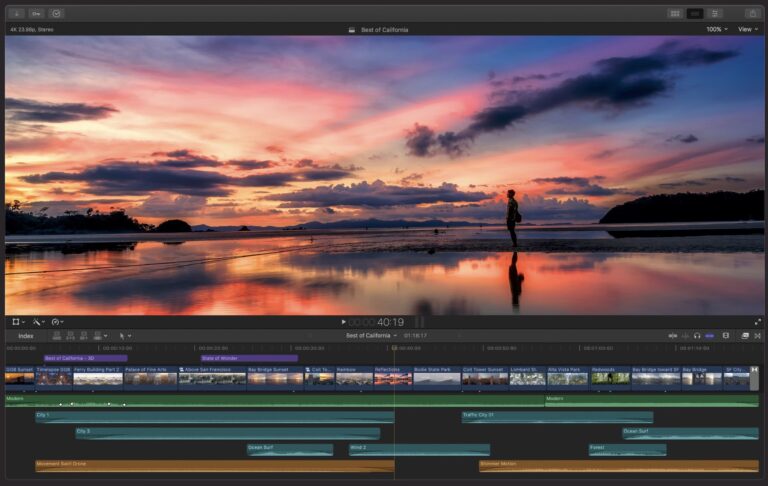Open the color enhancement wand dropdown
768x486 pixels.
[38, 322]
